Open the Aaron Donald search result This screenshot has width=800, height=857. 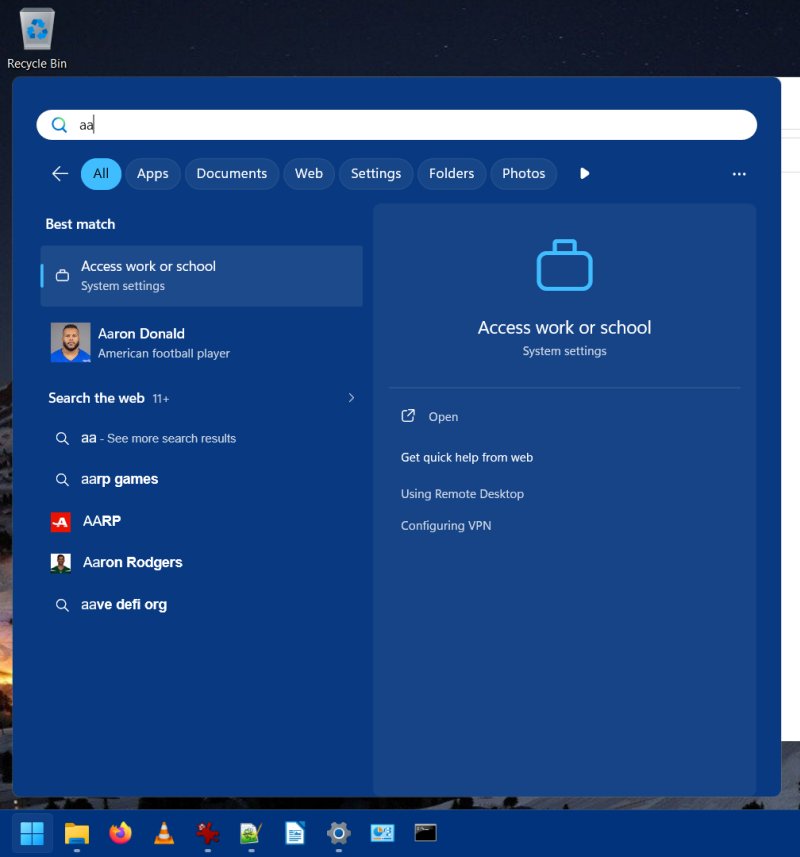click(x=202, y=343)
